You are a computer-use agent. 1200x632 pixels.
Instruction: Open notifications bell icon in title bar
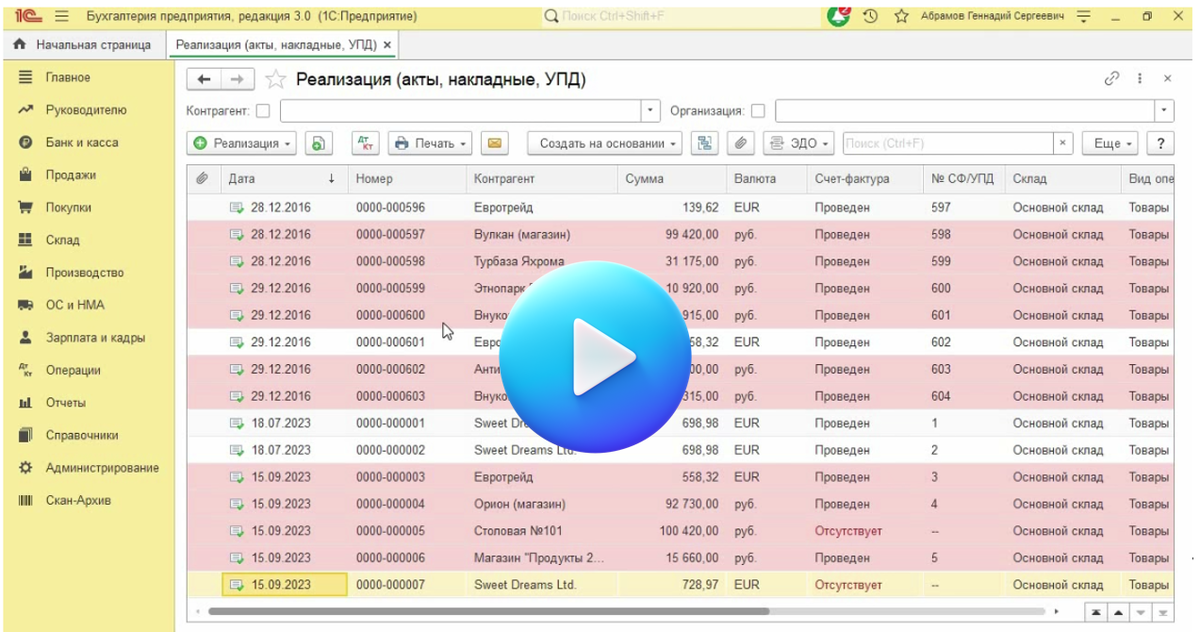[x=840, y=16]
